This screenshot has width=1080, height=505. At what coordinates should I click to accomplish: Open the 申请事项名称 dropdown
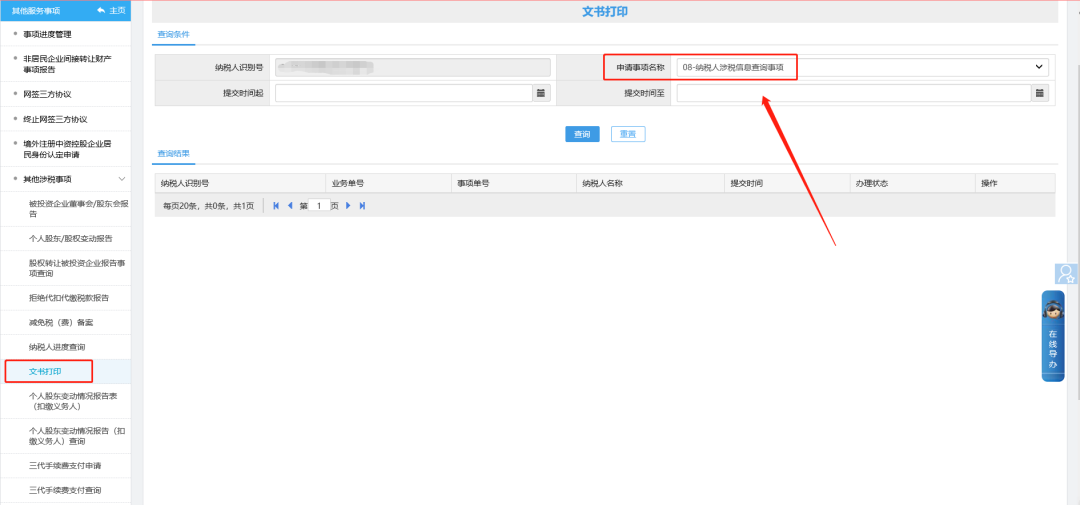(x=862, y=67)
